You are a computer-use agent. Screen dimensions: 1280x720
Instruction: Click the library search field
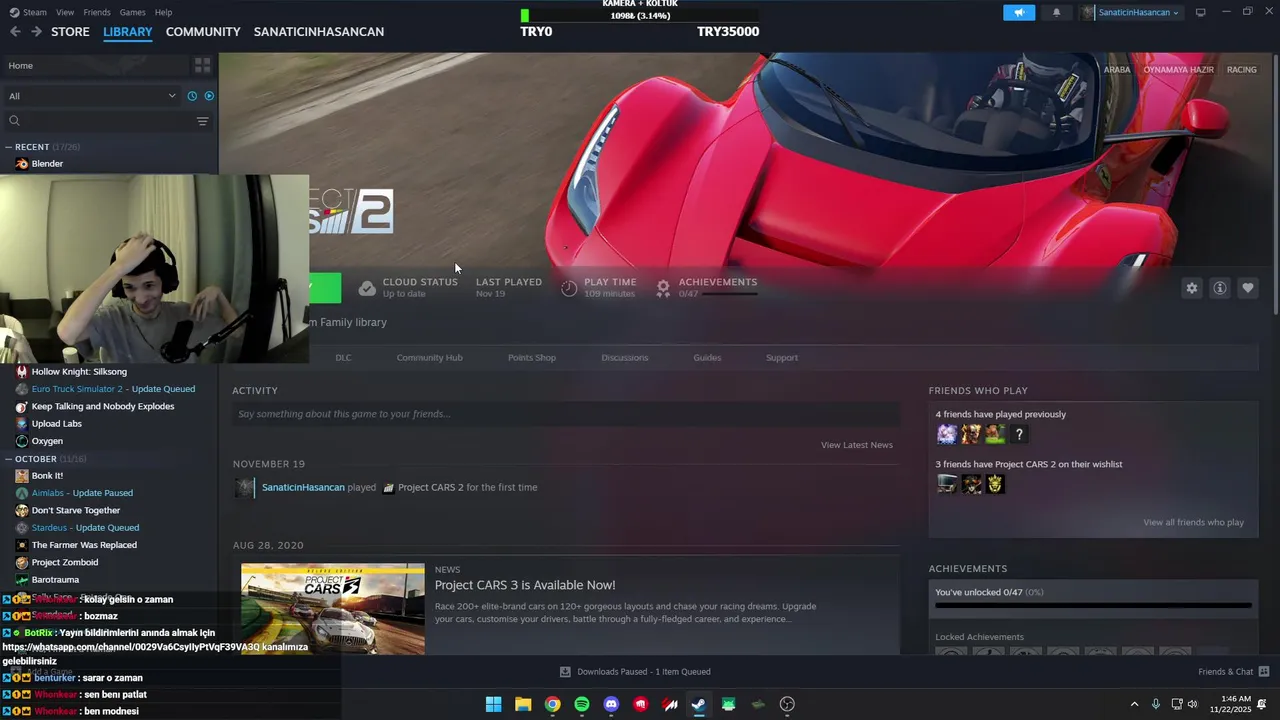tap(100, 121)
